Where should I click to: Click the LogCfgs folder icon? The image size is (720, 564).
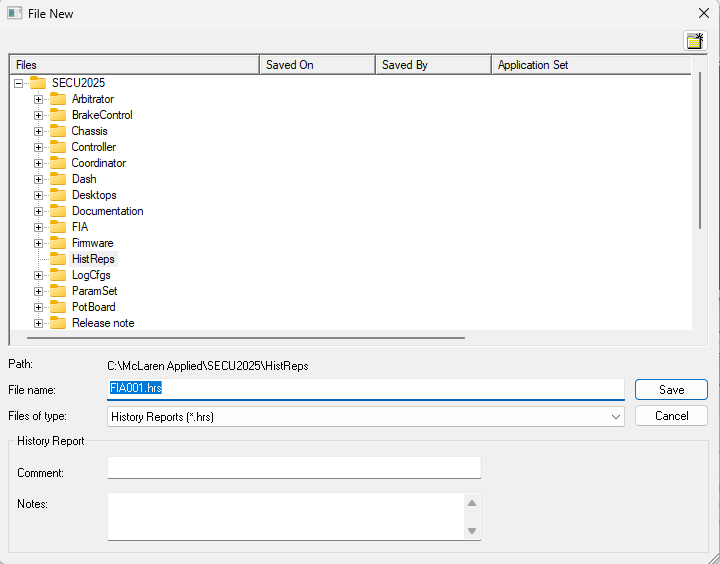click(58, 275)
